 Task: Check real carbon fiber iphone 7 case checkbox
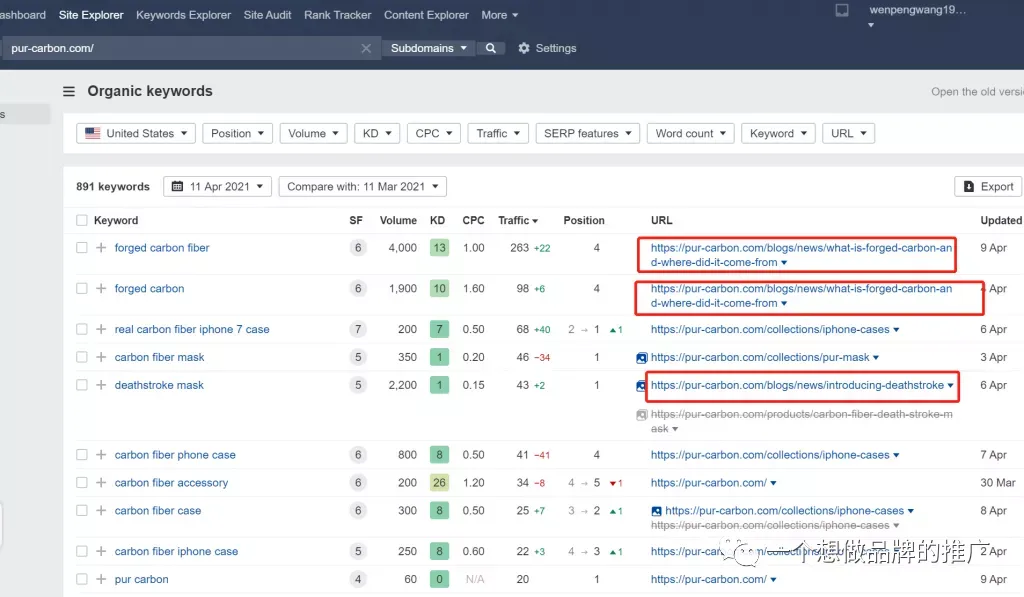click(82, 329)
